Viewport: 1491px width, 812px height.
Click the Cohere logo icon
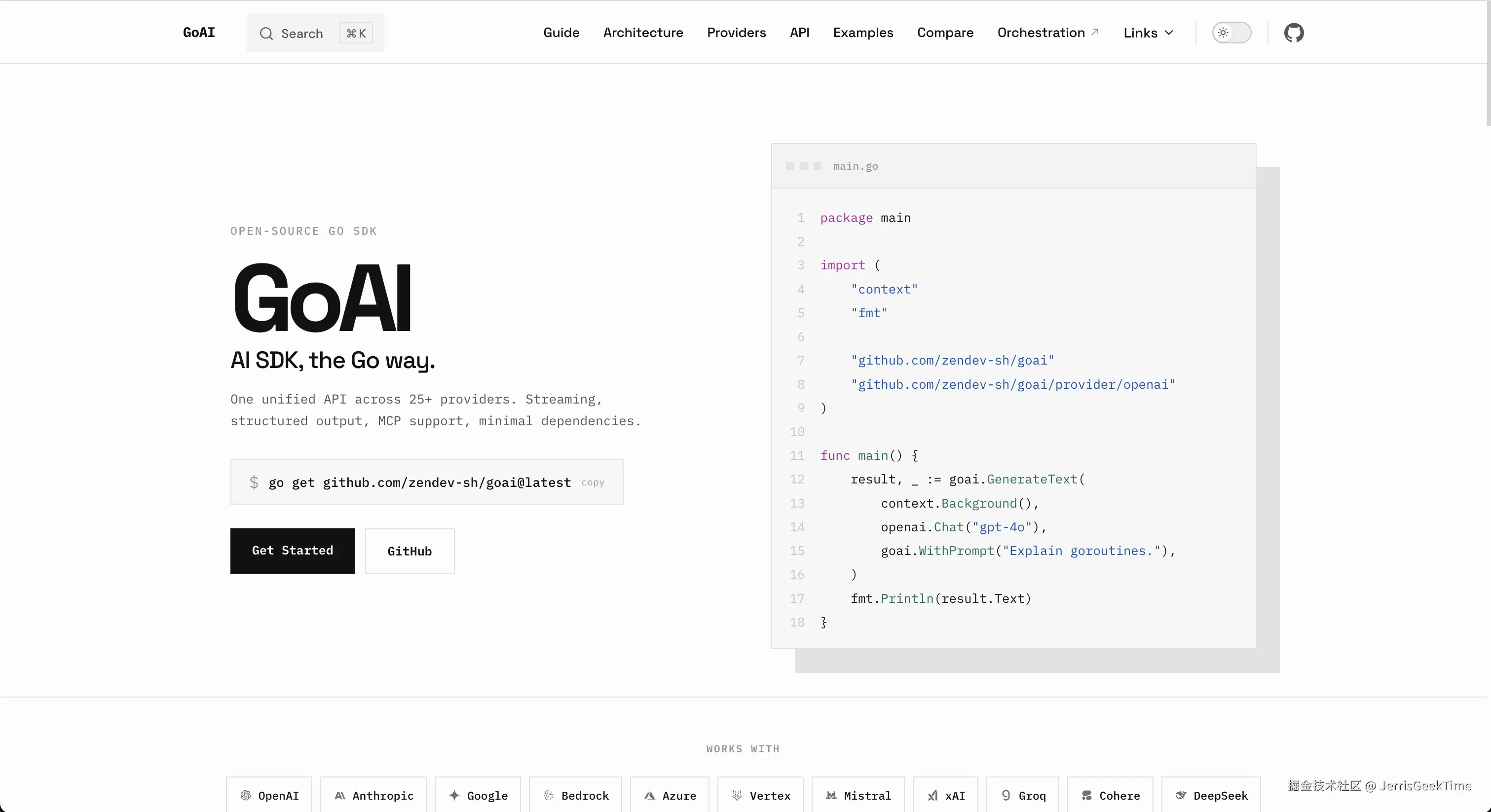pyautogui.click(x=1086, y=795)
